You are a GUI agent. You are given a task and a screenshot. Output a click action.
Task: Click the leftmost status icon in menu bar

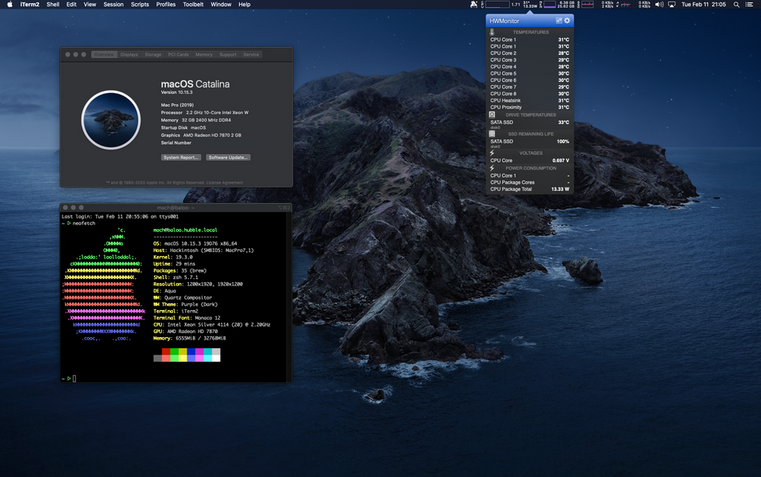[474, 4]
